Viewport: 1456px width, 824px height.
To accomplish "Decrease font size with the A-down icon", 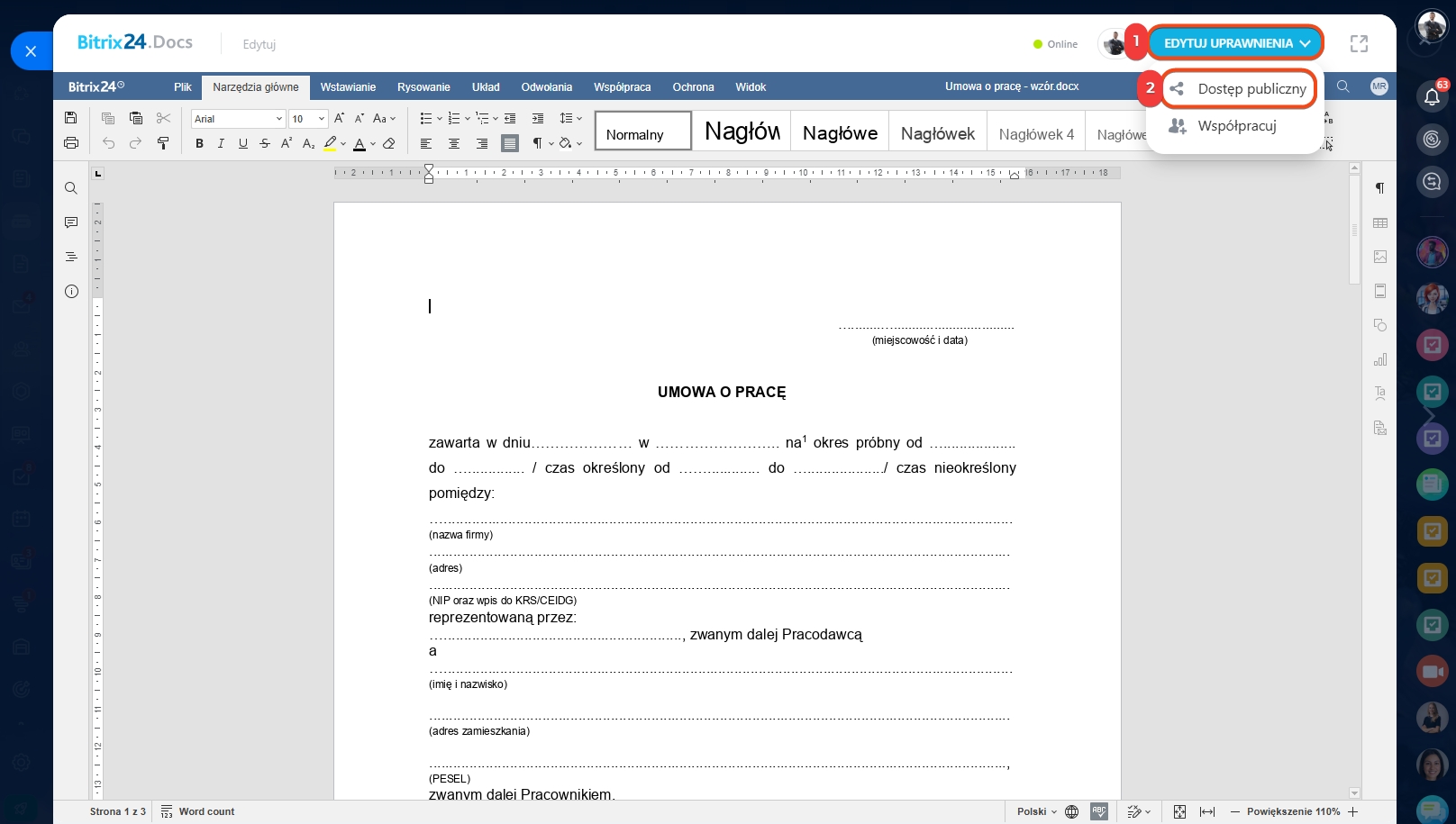I will pos(359,118).
